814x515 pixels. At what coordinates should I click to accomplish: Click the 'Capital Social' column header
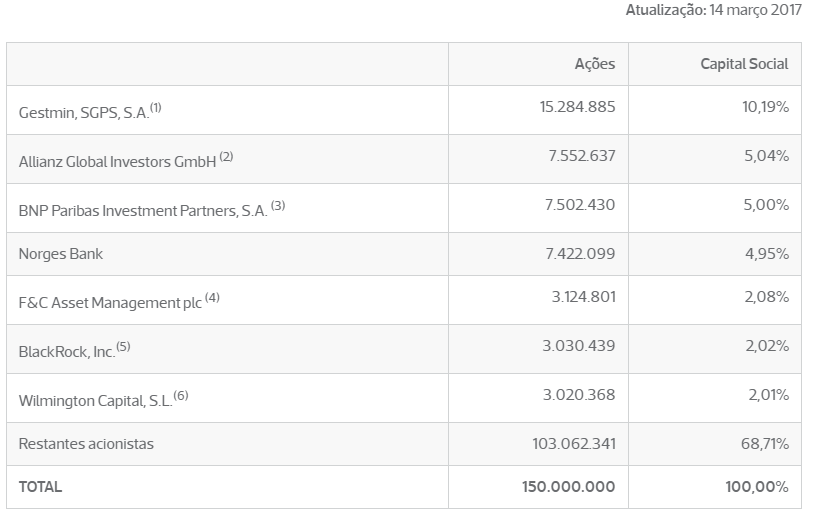click(x=744, y=64)
